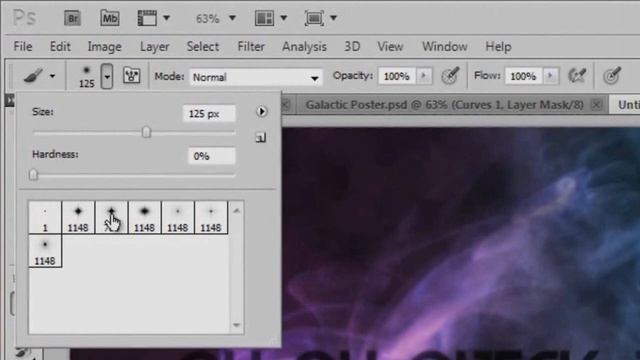This screenshot has width=640, height=360.
Task: Click the Opacity 100% field
Action: [397, 76]
